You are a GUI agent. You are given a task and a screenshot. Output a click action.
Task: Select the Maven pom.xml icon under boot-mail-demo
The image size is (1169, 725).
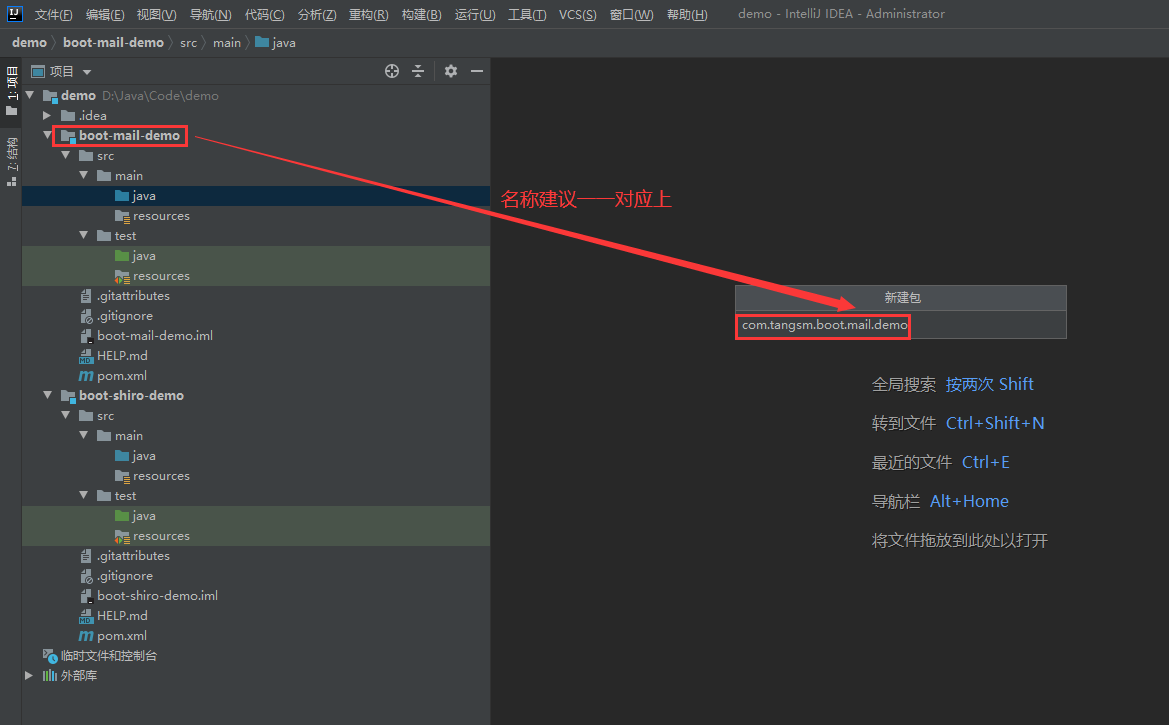86,376
